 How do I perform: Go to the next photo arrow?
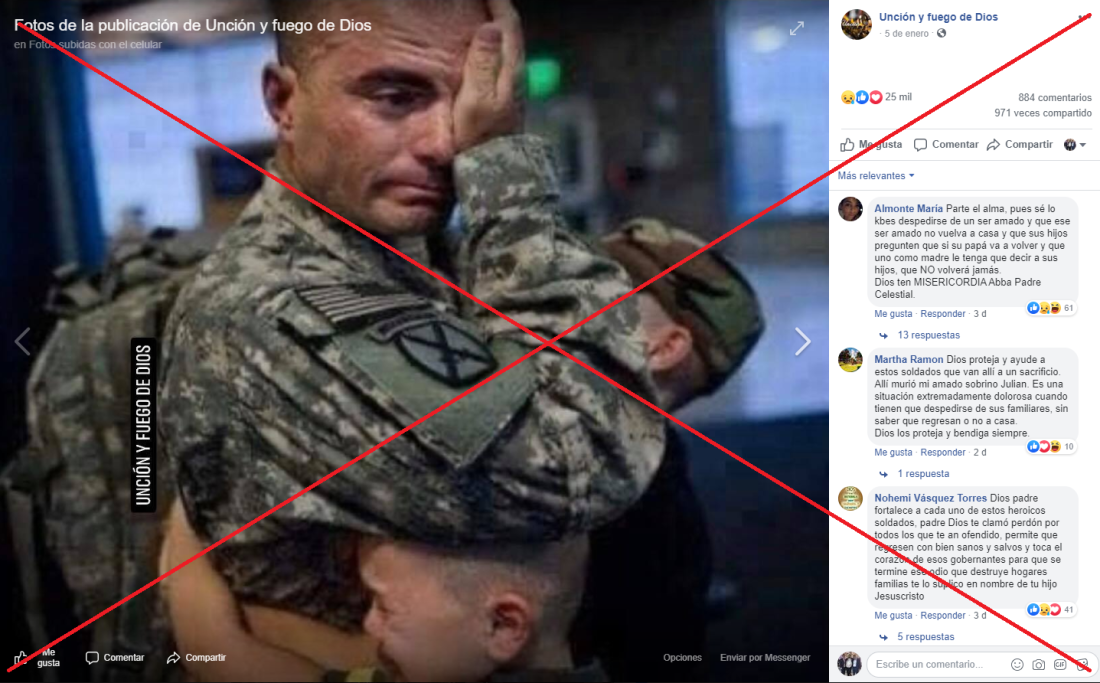point(803,342)
